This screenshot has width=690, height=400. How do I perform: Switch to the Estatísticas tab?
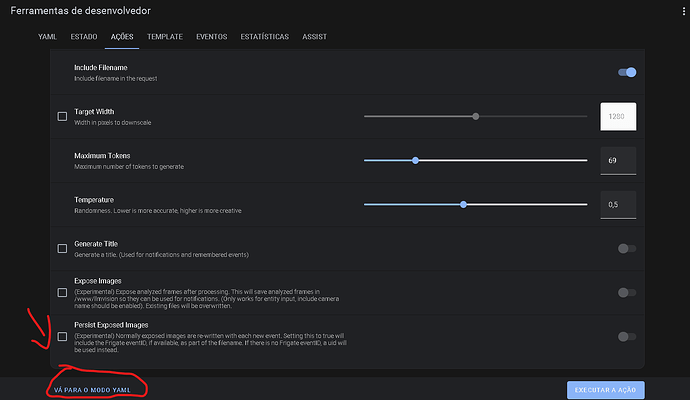[265, 37]
